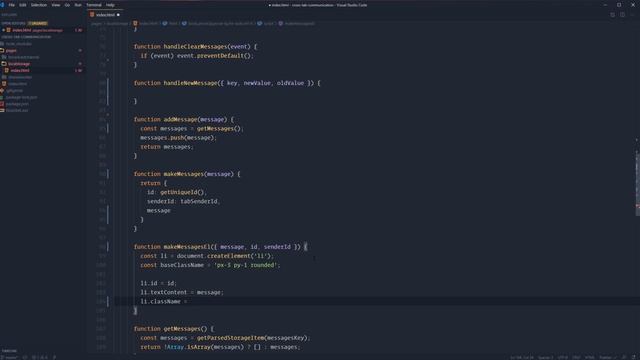Image resolution: width=640 pixels, height=360 pixels.
Task: Click the git branch status item
Action: 9,358
